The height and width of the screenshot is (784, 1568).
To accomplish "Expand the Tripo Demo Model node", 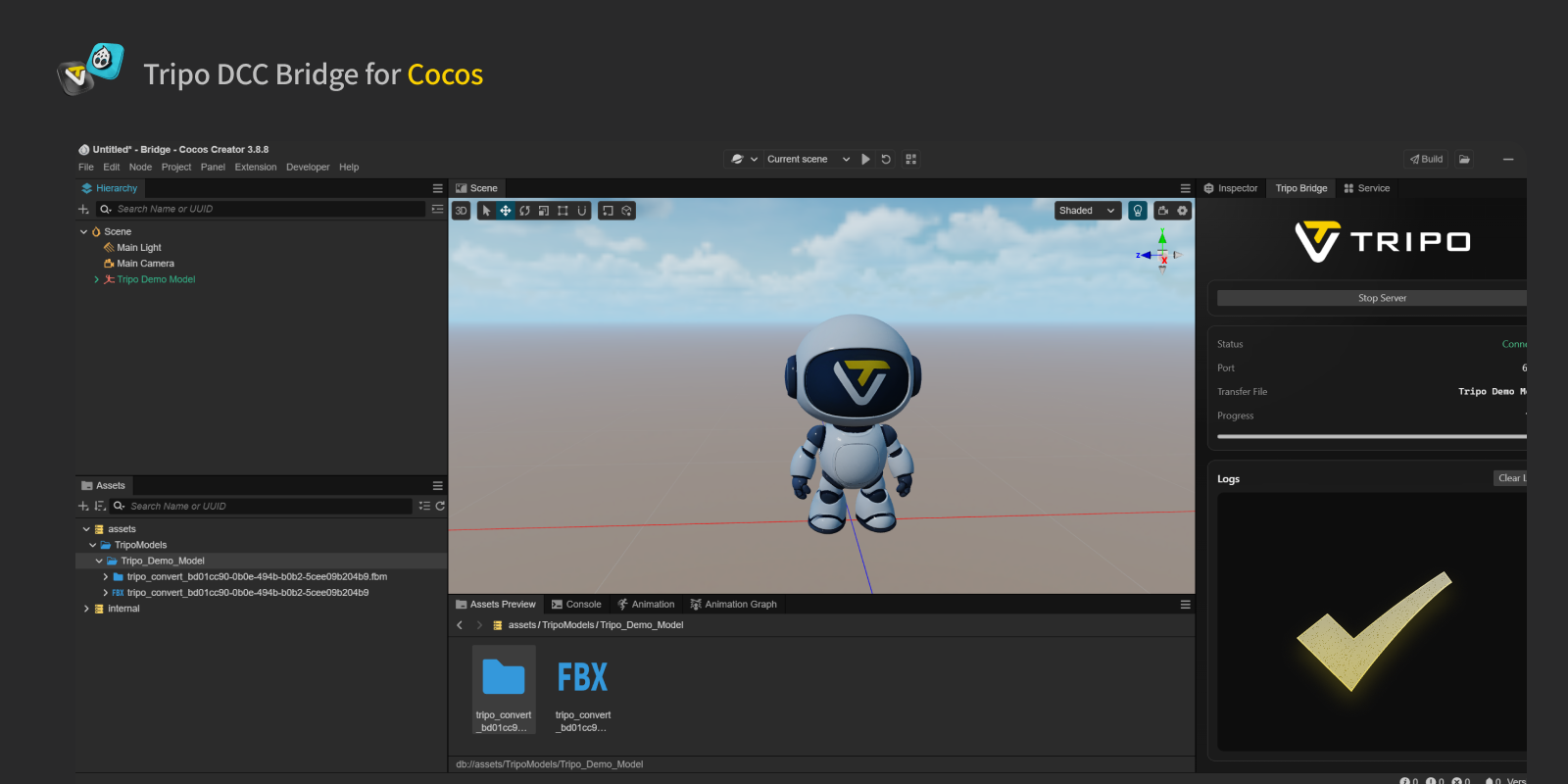I will (96, 279).
